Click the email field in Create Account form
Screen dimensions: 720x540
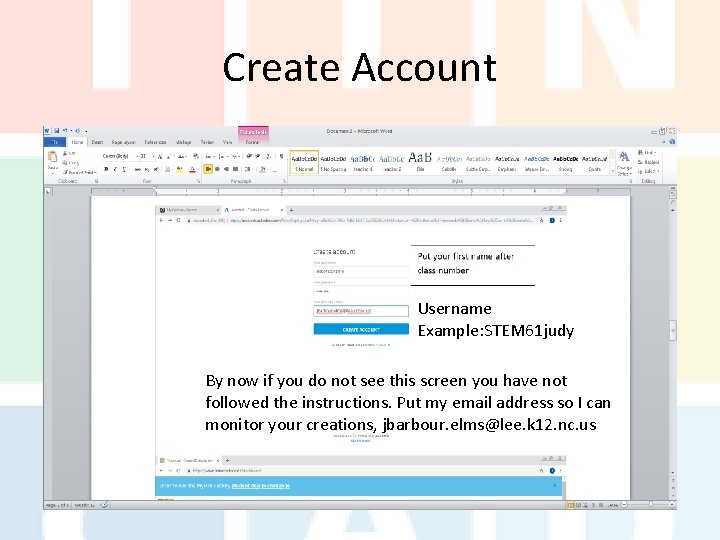tap(361, 311)
